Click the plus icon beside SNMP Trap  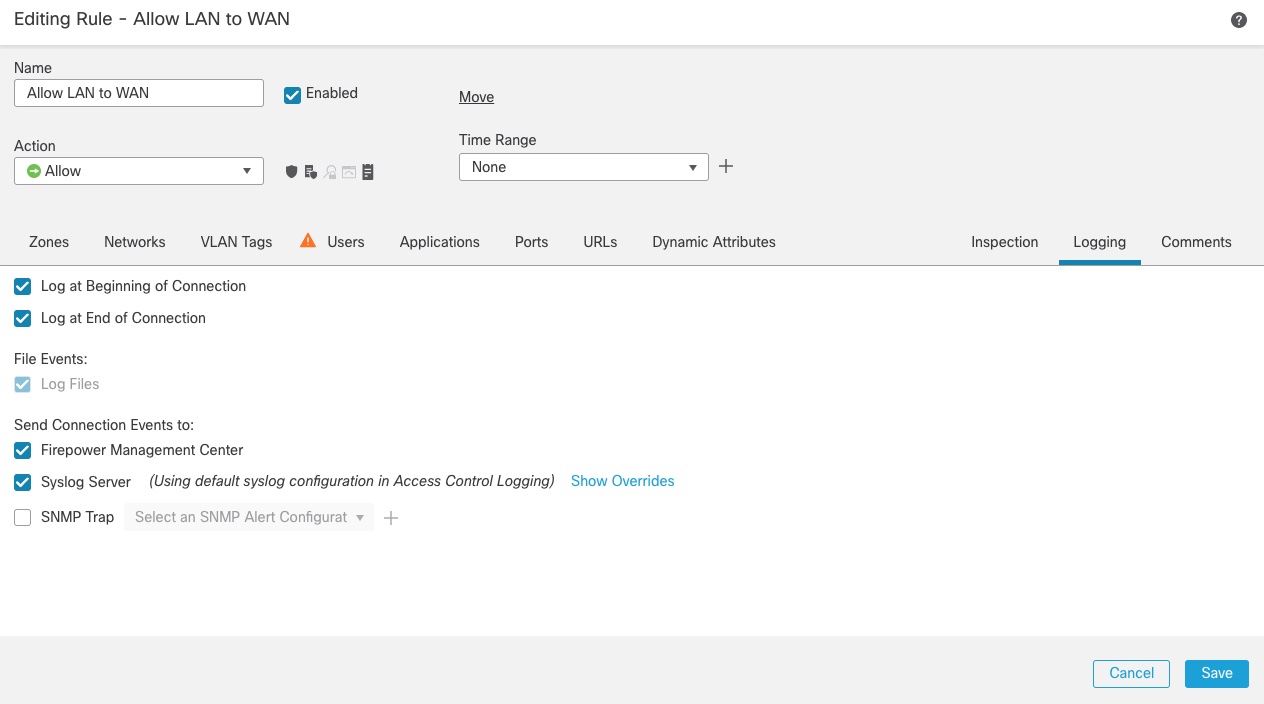(390, 517)
